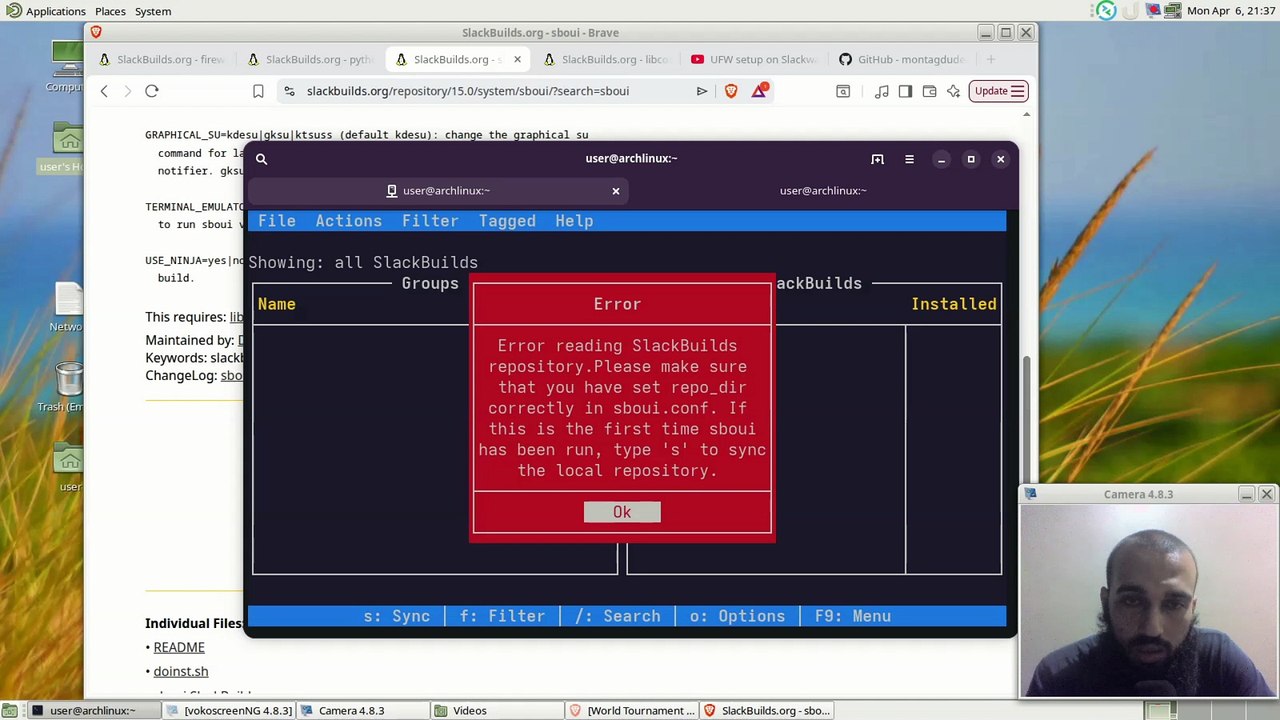This screenshot has height=720, width=1280.
Task: Open Brave Rewards triangle icon
Action: [760, 90]
